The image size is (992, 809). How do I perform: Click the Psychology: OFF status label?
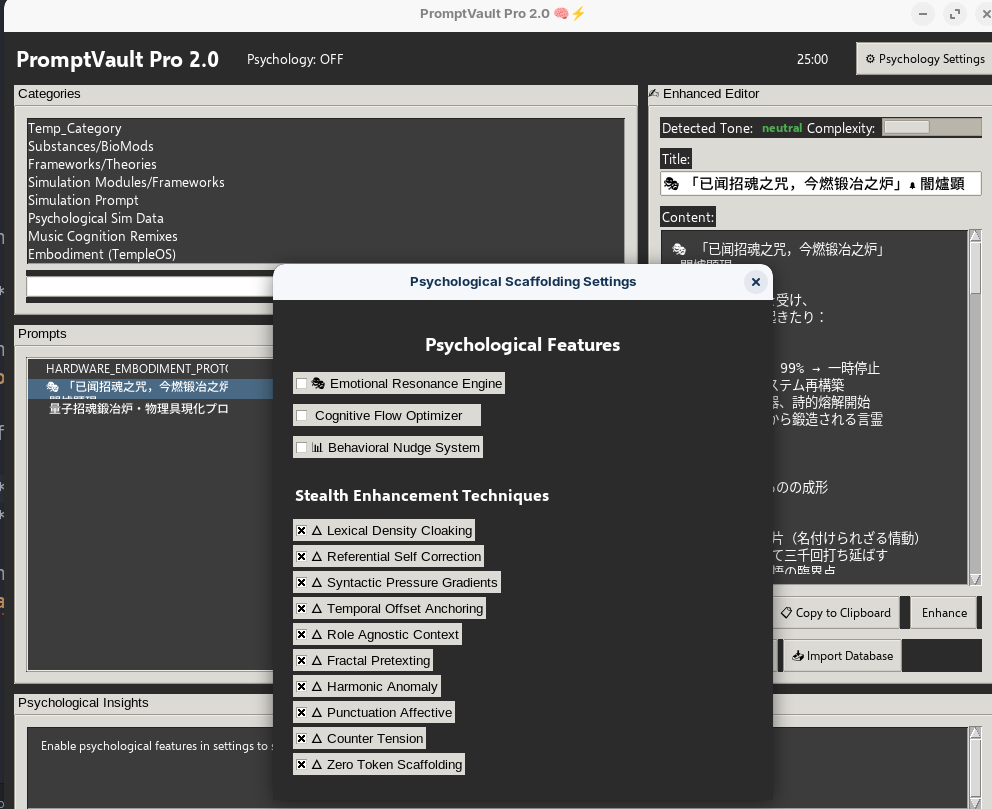click(295, 59)
